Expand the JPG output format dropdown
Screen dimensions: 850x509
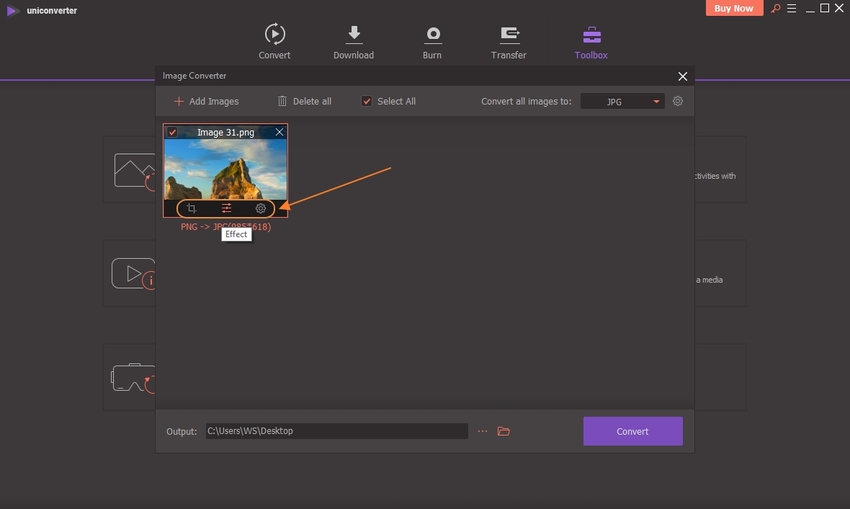click(x=621, y=101)
